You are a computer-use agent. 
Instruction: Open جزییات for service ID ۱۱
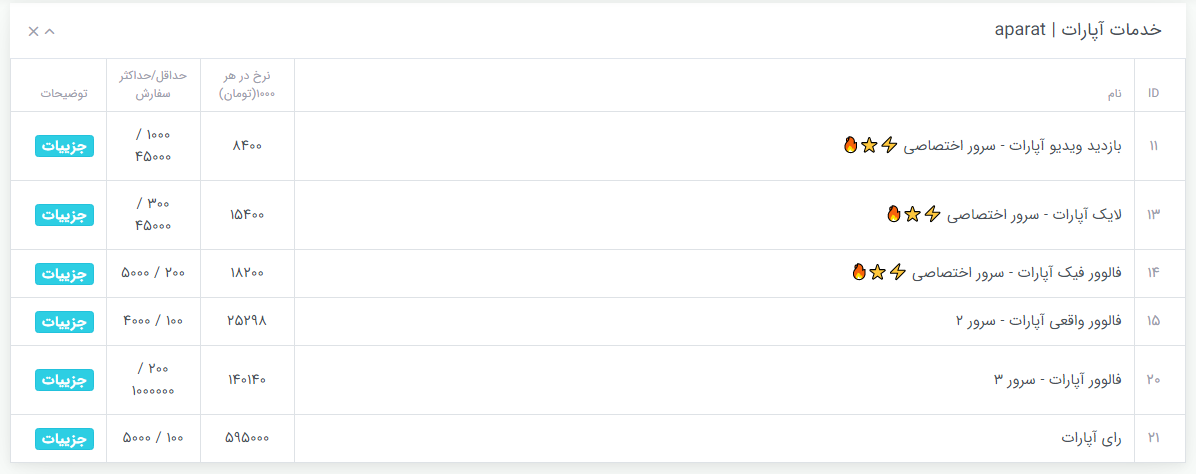click(64, 146)
